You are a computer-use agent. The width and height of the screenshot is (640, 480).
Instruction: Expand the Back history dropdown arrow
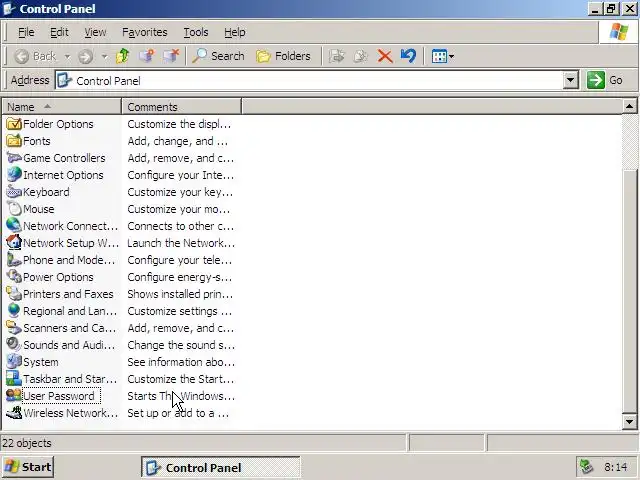coord(67,56)
